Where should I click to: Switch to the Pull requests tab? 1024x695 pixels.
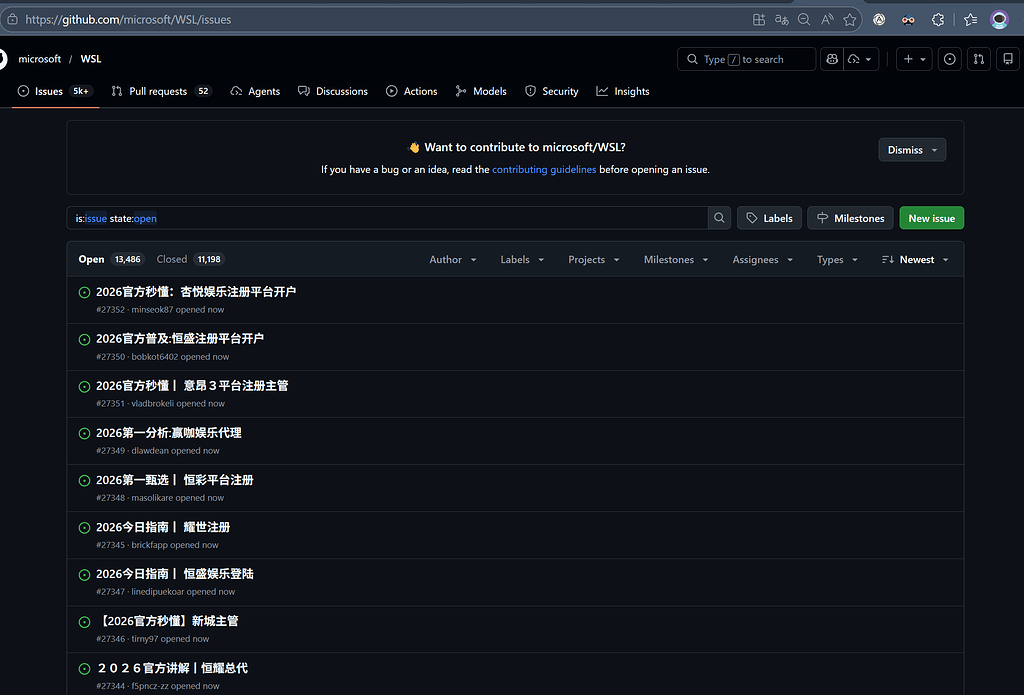(161, 91)
